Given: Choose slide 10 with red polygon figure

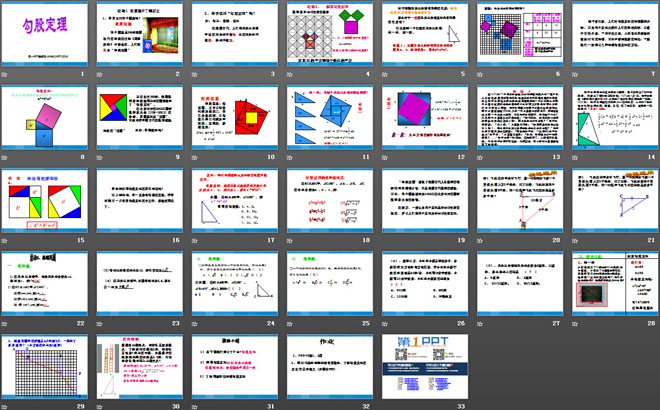Looking at the screenshot, I should [235, 117].
